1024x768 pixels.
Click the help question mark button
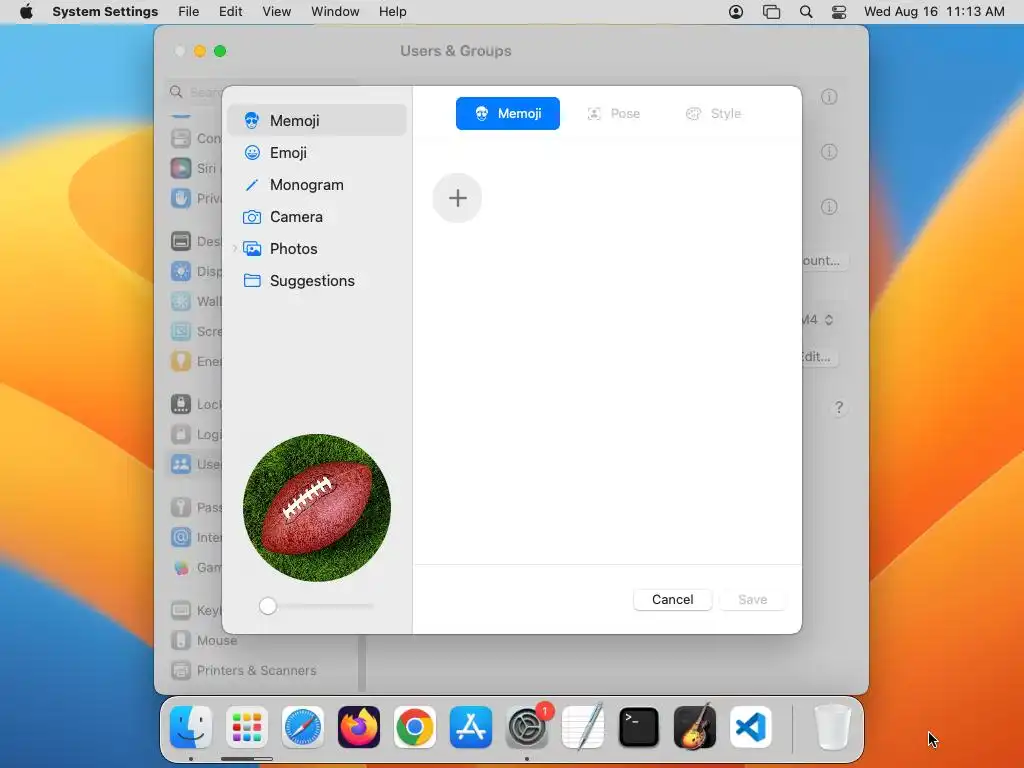tap(839, 408)
